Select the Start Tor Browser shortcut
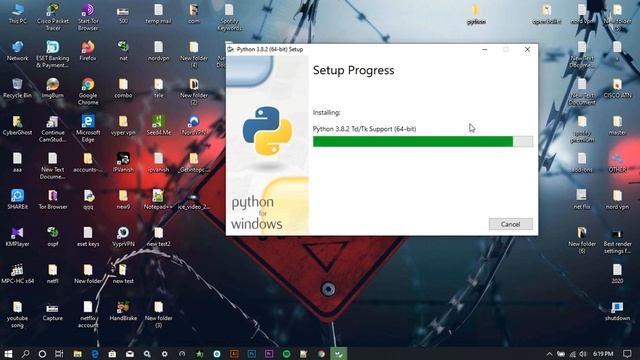640x360 pixels. [88, 17]
